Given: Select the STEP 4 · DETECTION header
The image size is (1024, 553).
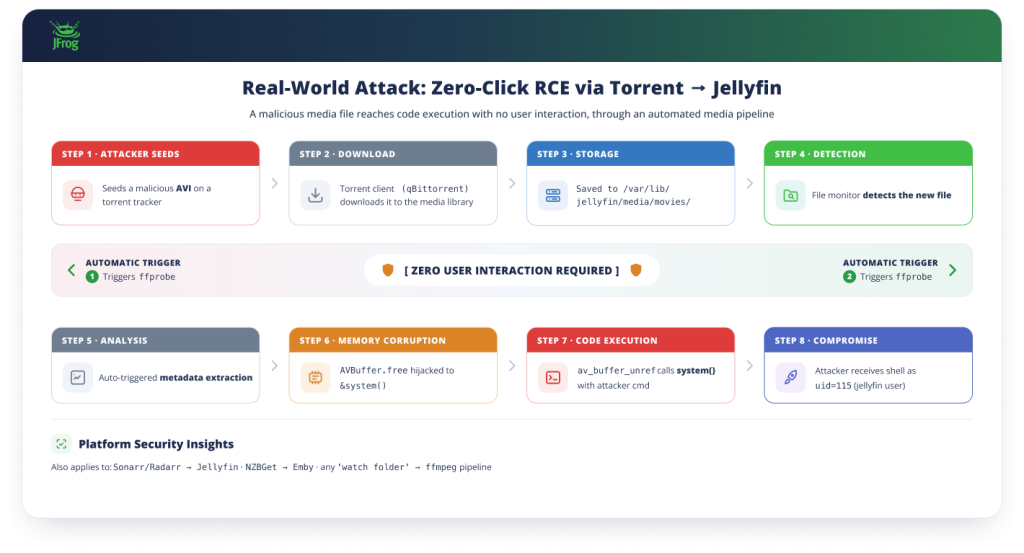Looking at the screenshot, I should 869,154.
